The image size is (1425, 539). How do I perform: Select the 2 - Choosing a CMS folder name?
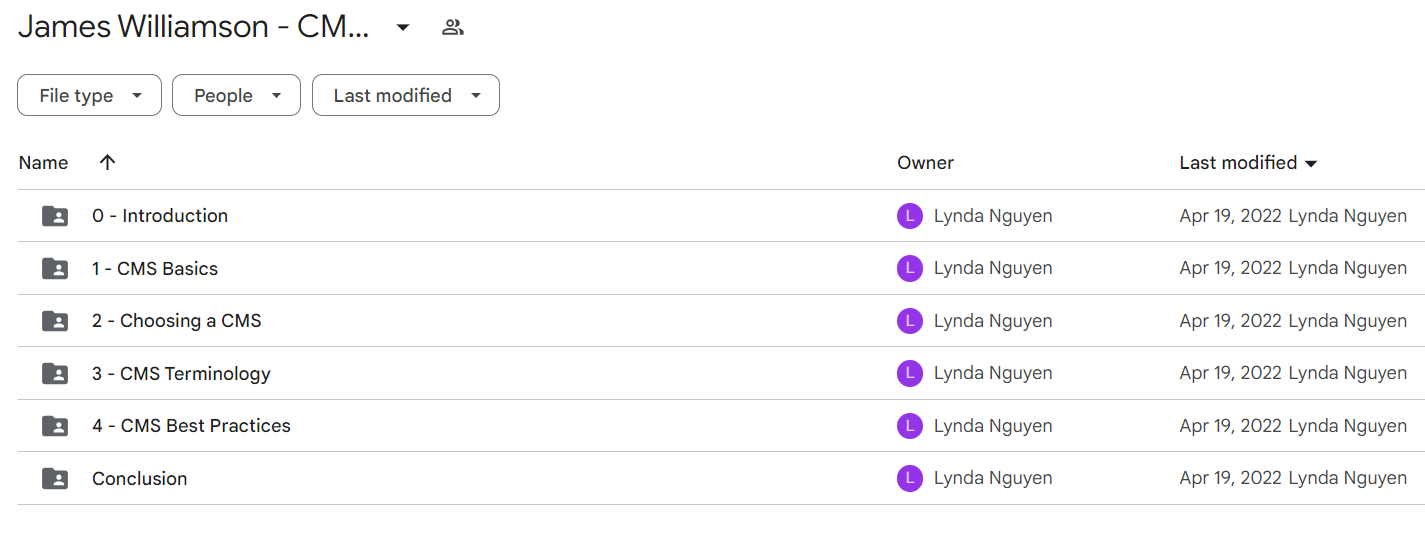(x=177, y=321)
